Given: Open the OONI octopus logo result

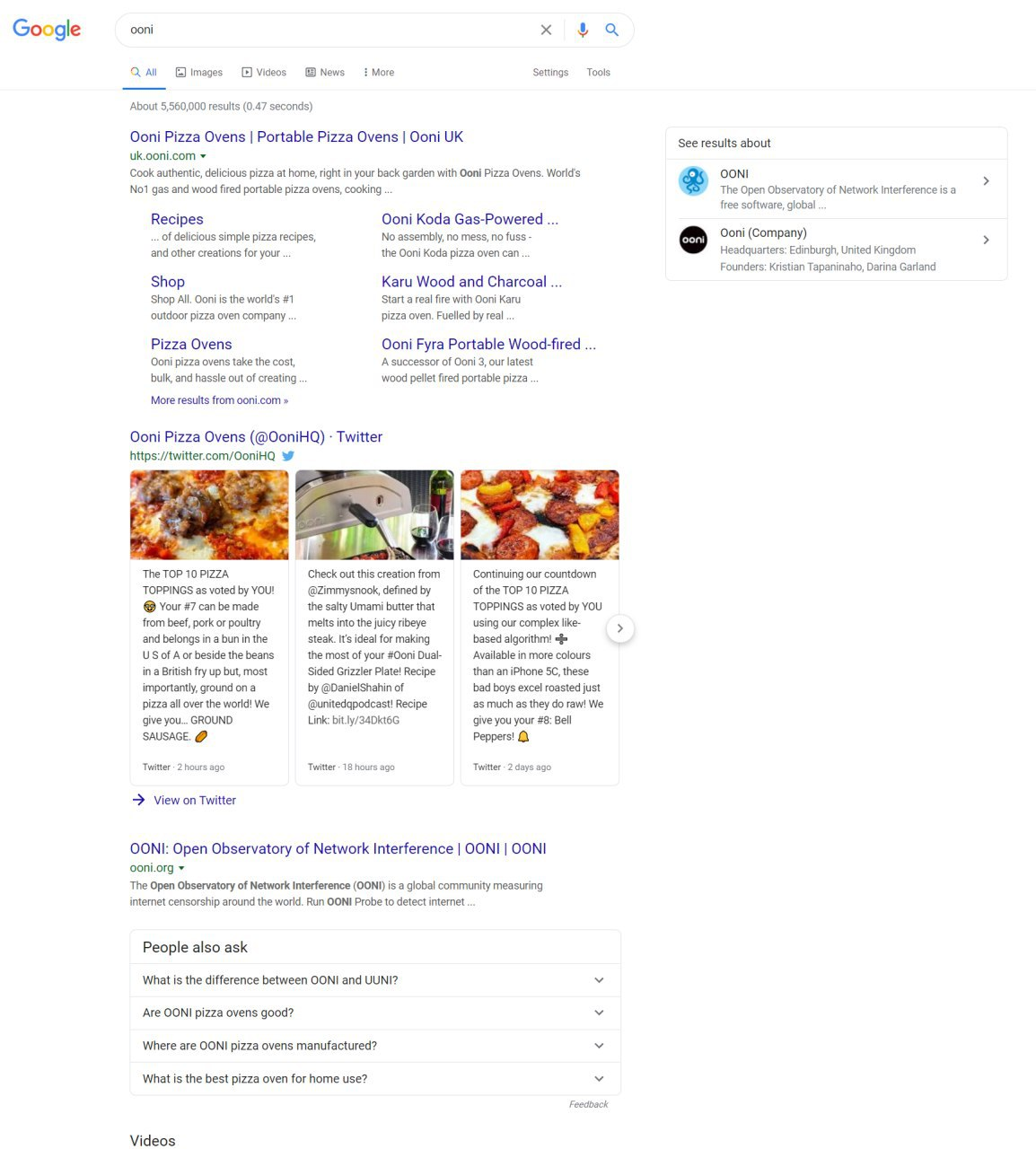Looking at the screenshot, I should tap(693, 181).
